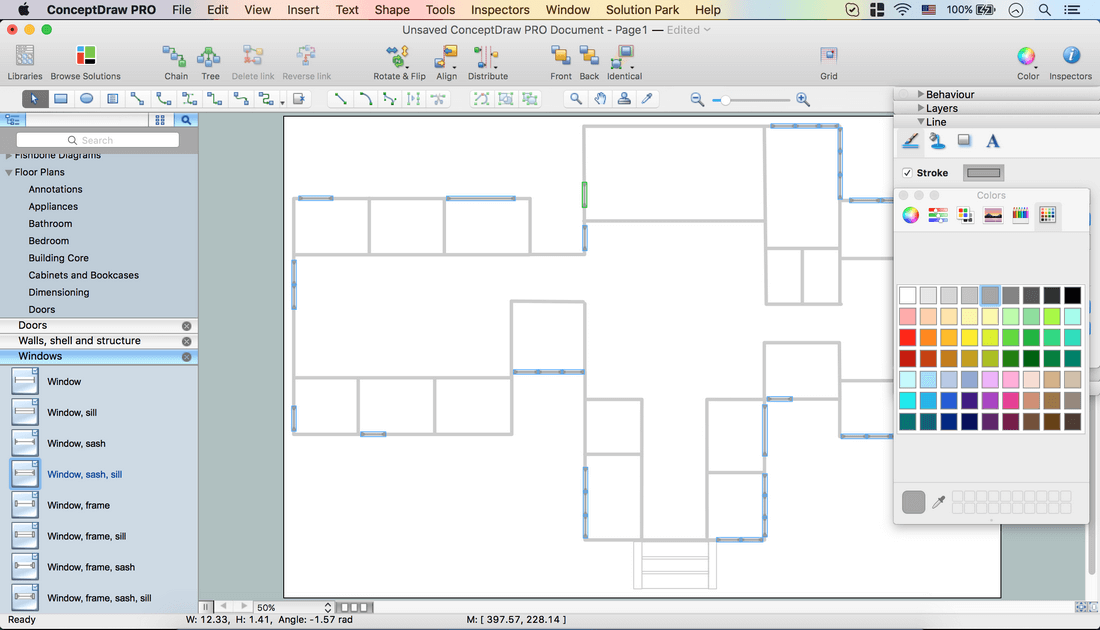
Task: Click the Chain connection tool
Action: point(175,62)
